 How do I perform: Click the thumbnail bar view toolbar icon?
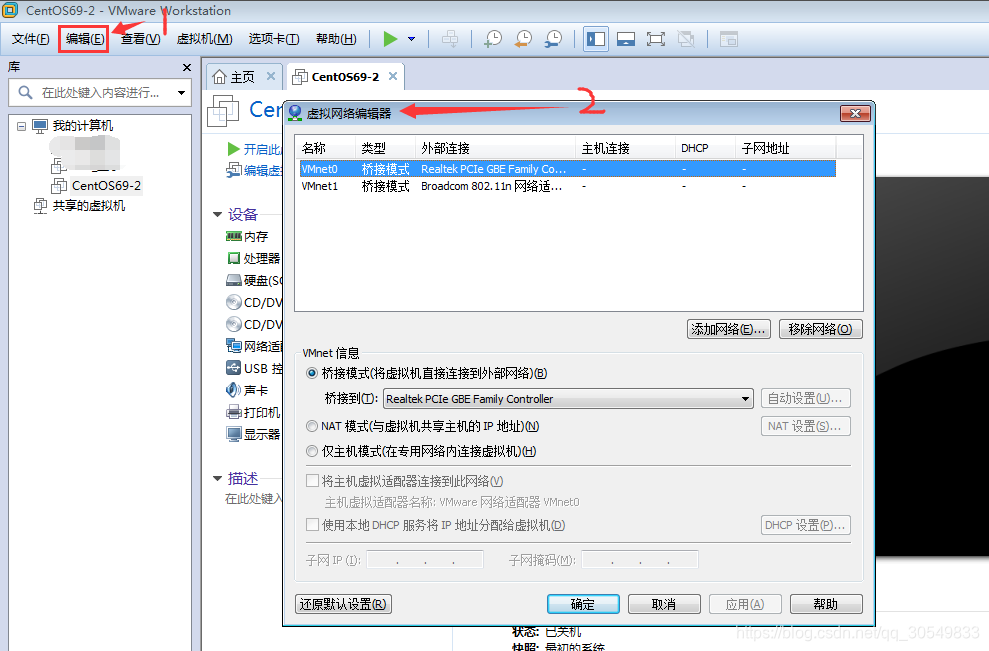coord(626,39)
